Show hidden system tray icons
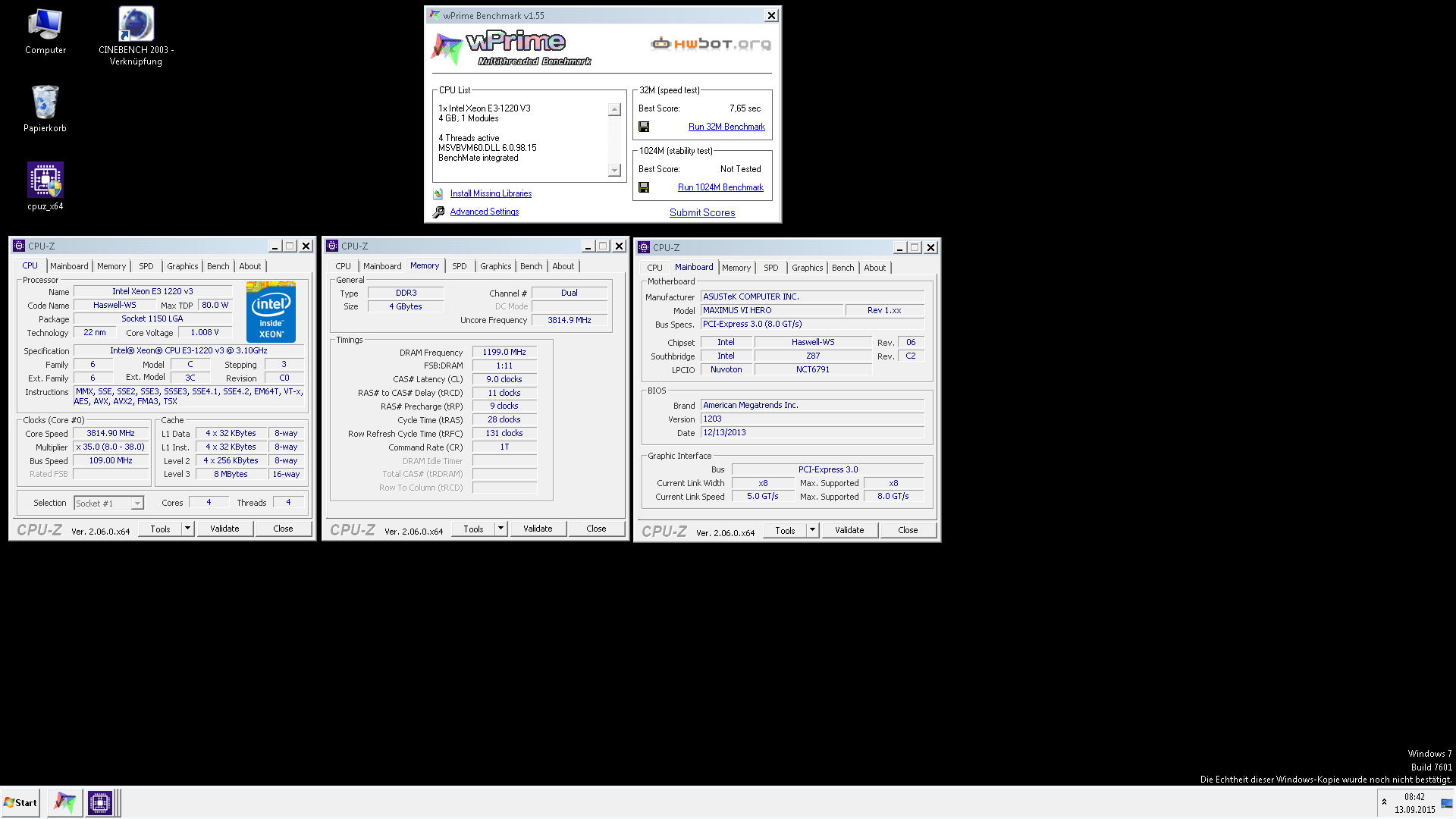Image resolution: width=1456 pixels, height=819 pixels. pyautogui.click(x=1384, y=802)
